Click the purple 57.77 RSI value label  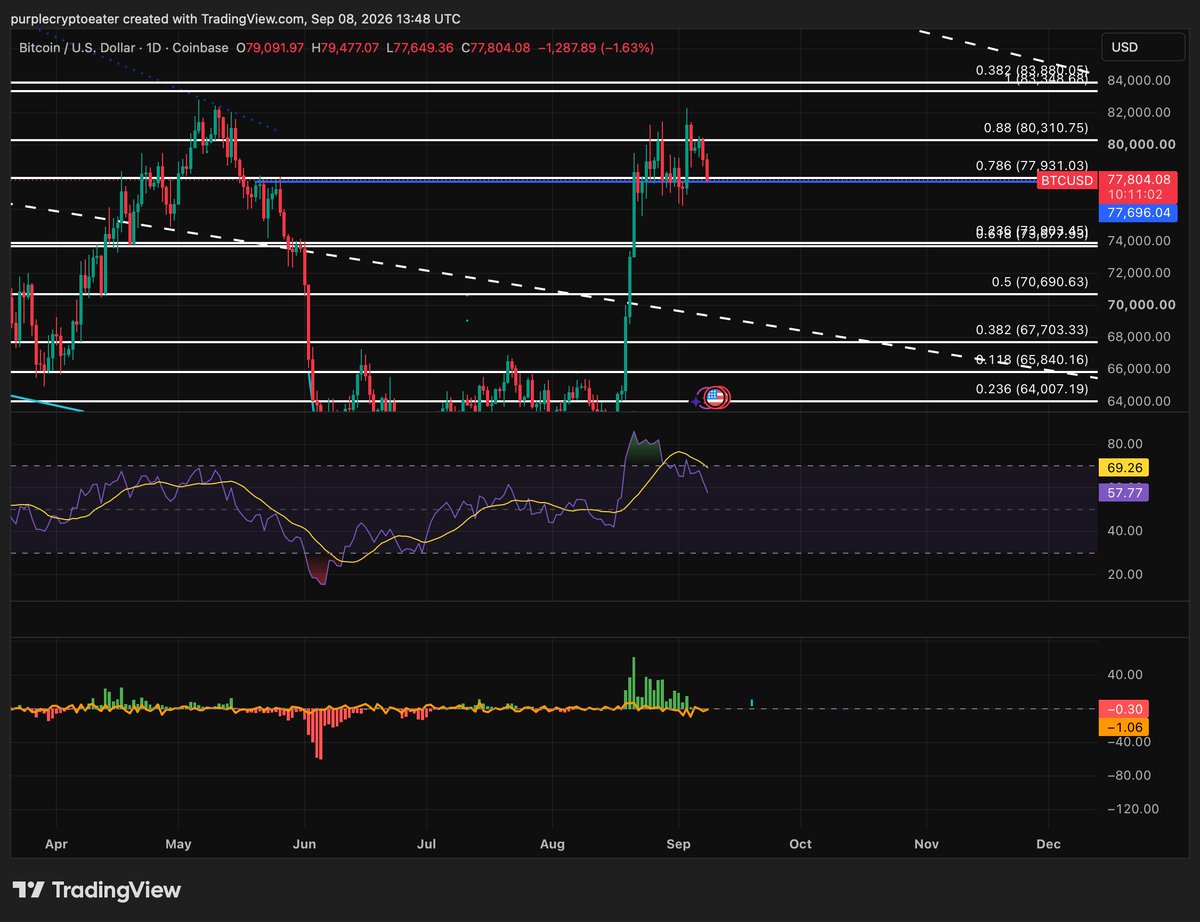point(1126,492)
